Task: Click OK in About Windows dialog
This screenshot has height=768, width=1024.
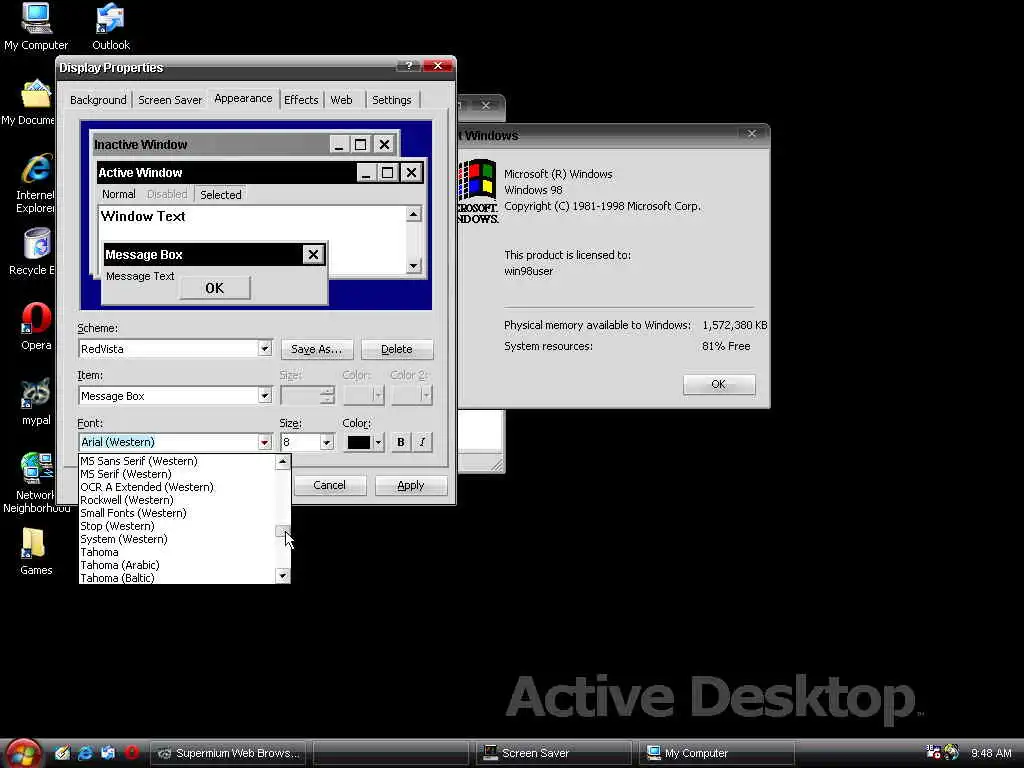Action: coord(719,384)
